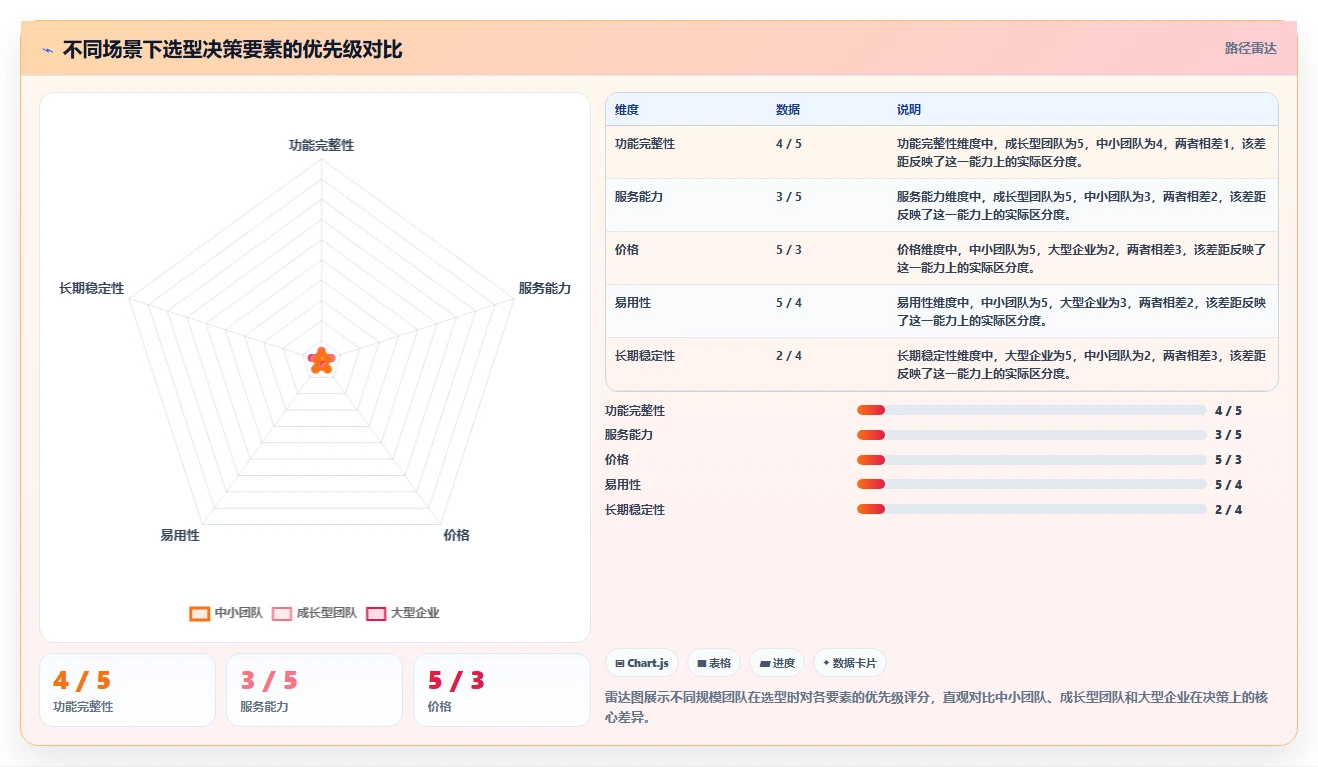The height and width of the screenshot is (767, 1318).
Task: Click the 路径雷达 label in the header
Action: coord(1250,48)
